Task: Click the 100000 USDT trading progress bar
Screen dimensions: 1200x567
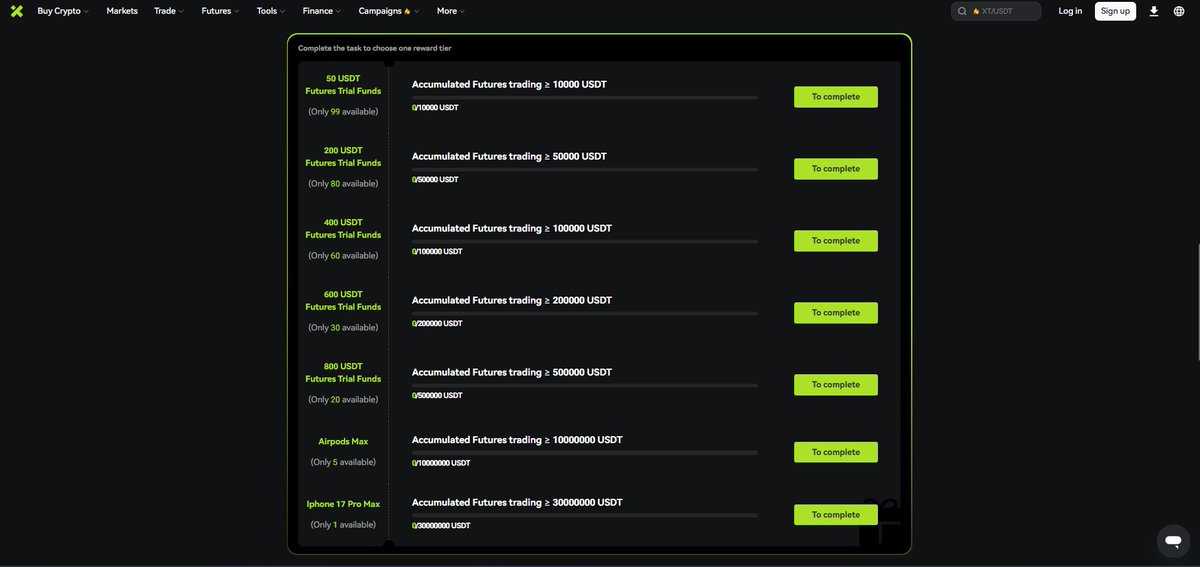Action: tap(585, 241)
